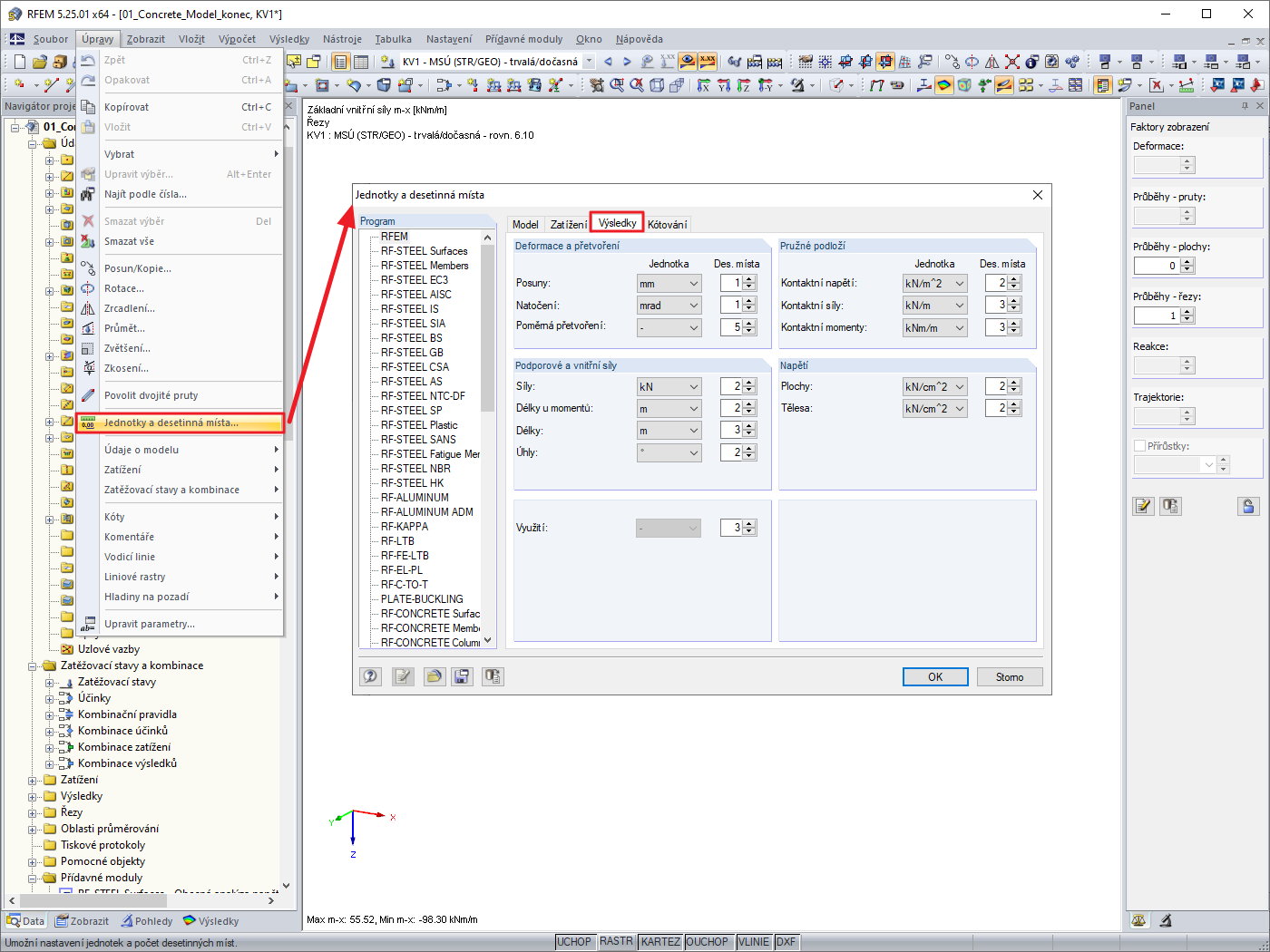Close the Jednotky a desetinná místa dialog
This screenshot has width=1270, height=952.
pos(1038,195)
